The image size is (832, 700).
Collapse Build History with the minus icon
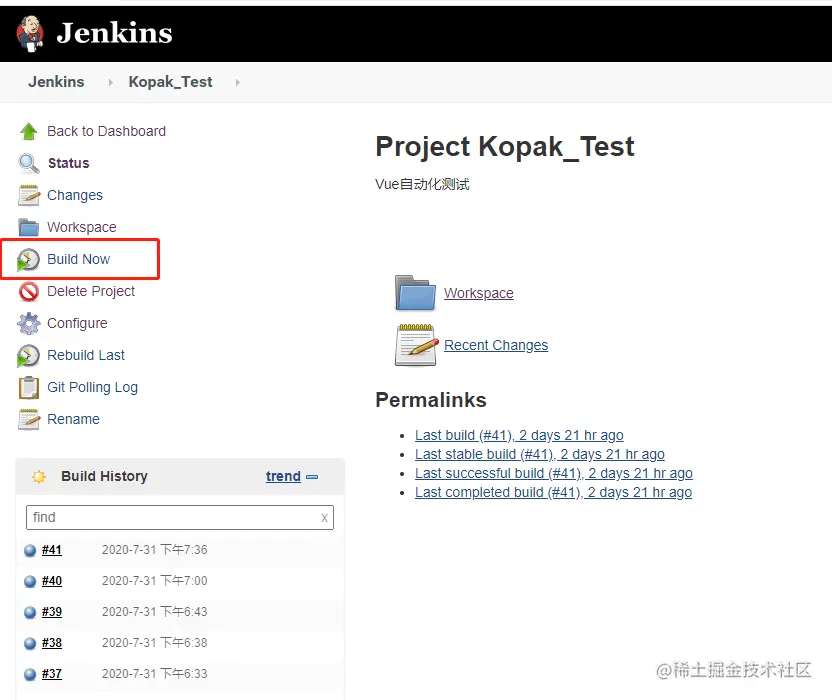(312, 477)
